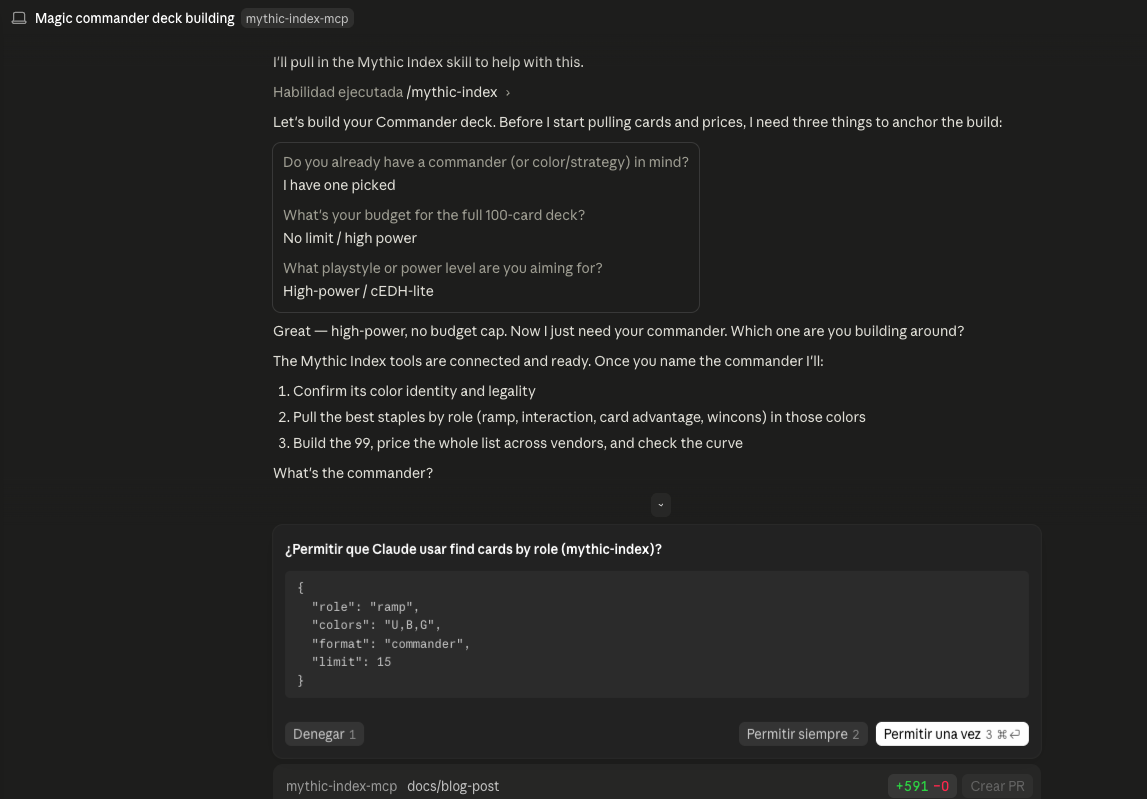Expand the Habilidad ejecutada /mythic-index chevron

pyautogui.click(x=508, y=92)
